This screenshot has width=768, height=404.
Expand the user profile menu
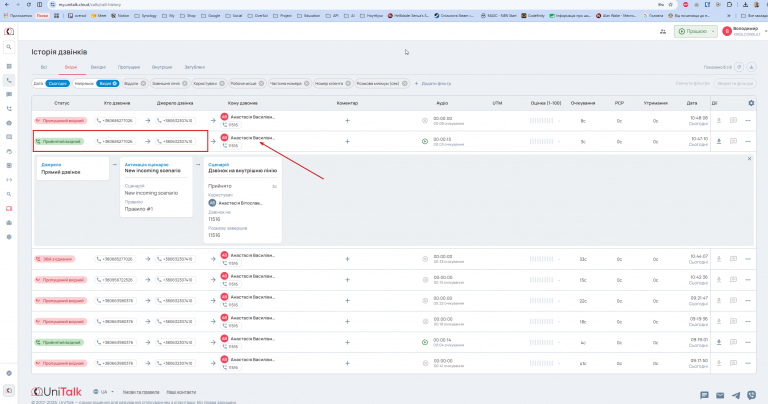tap(744, 31)
